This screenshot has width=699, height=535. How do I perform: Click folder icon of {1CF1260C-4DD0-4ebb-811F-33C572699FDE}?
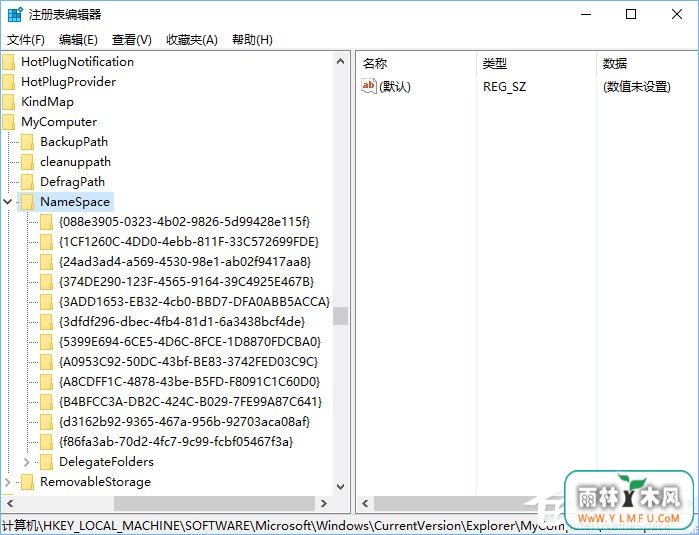pos(46,242)
